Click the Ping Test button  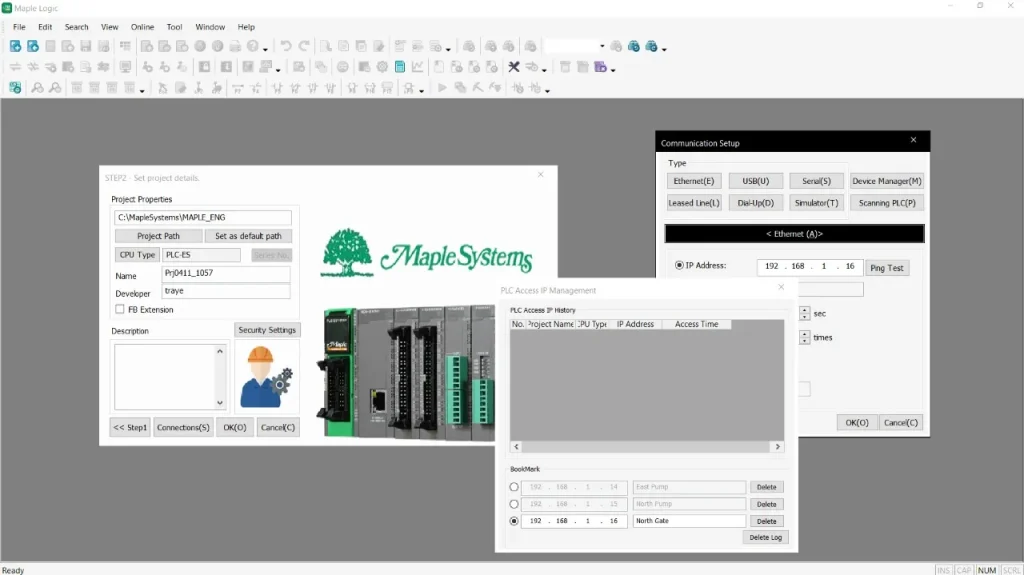click(x=887, y=268)
